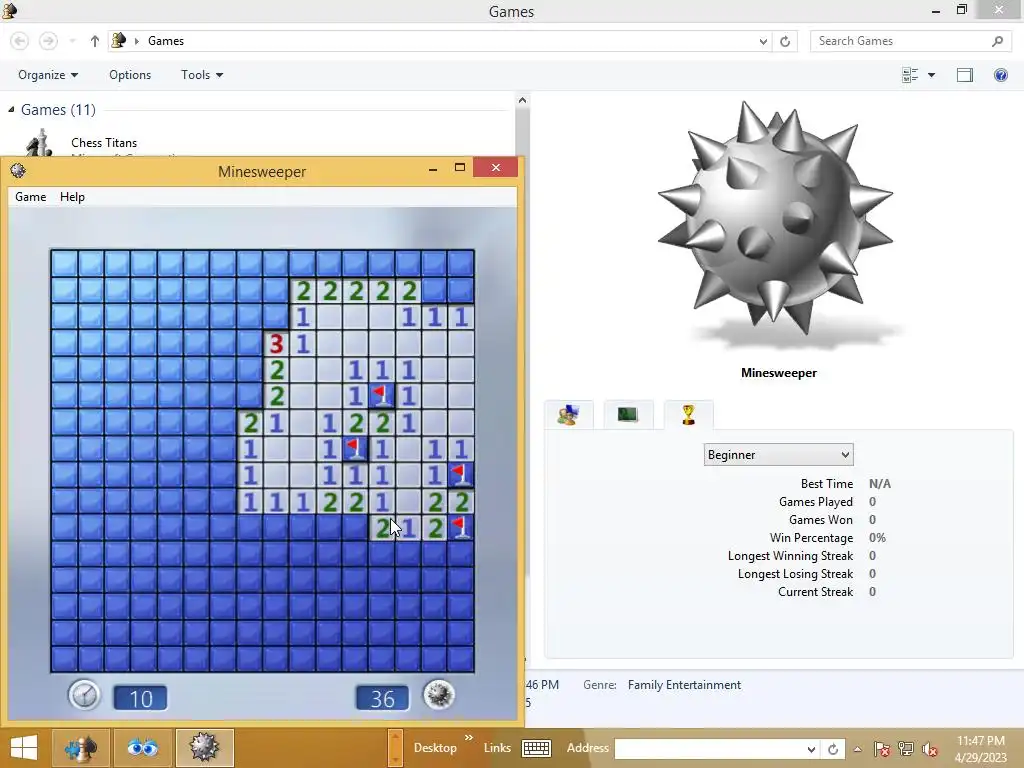Click the mines remaining value 36

pos(383,698)
